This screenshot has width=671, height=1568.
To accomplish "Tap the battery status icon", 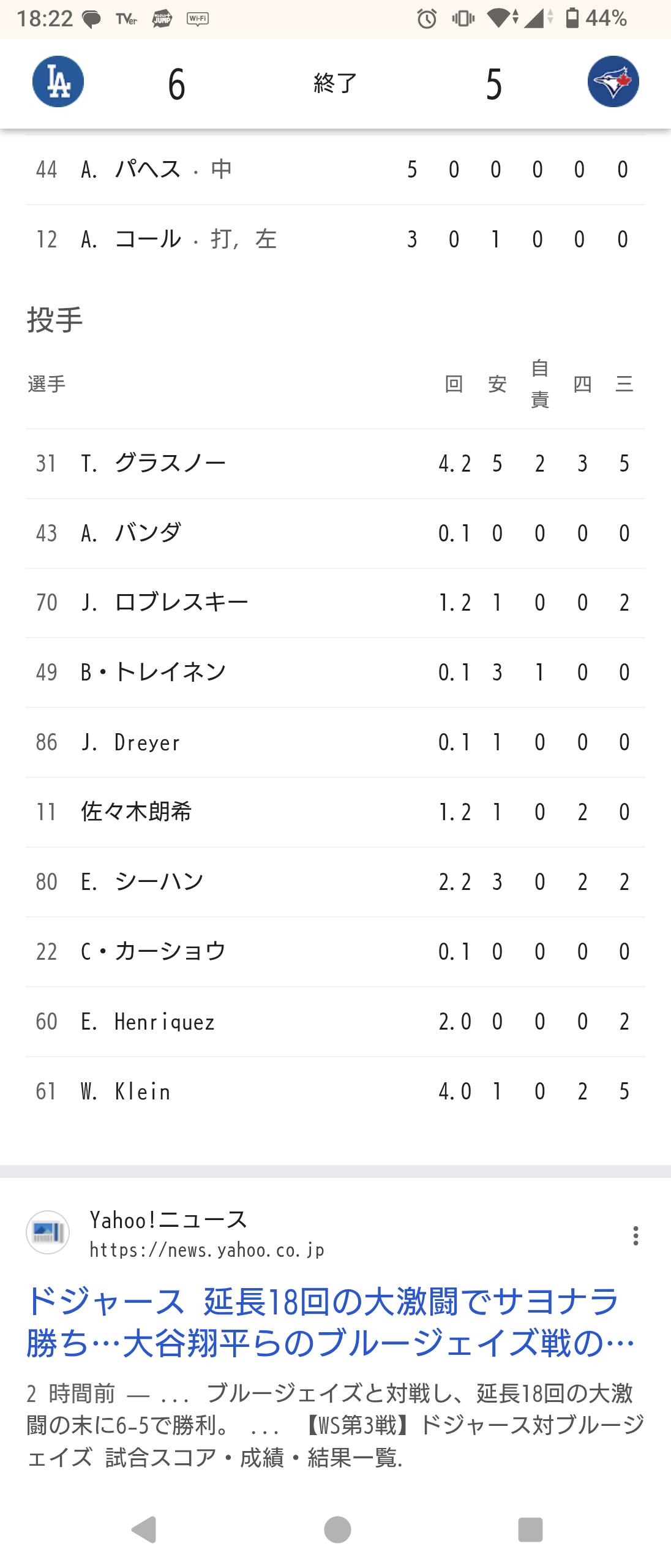I will (x=572, y=18).
